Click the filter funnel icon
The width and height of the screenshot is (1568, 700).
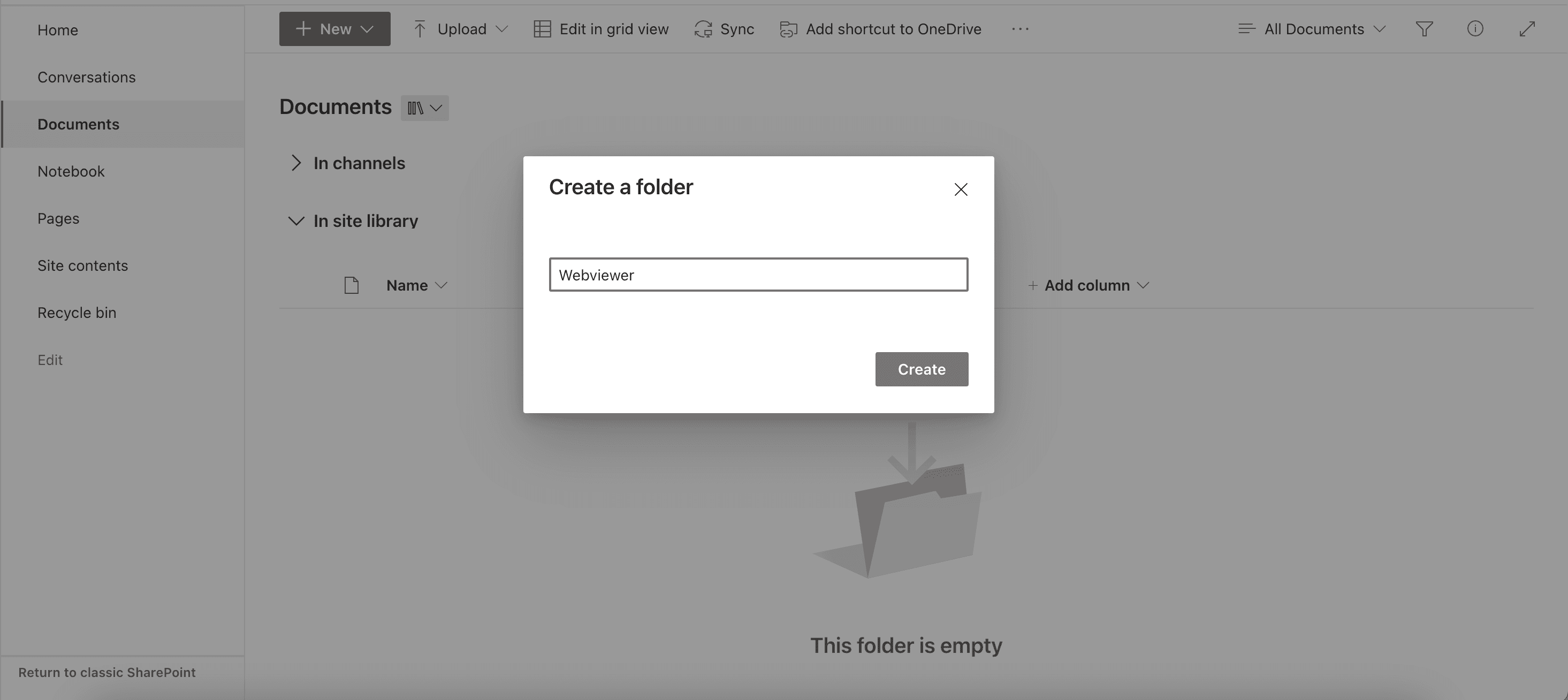point(1424,28)
